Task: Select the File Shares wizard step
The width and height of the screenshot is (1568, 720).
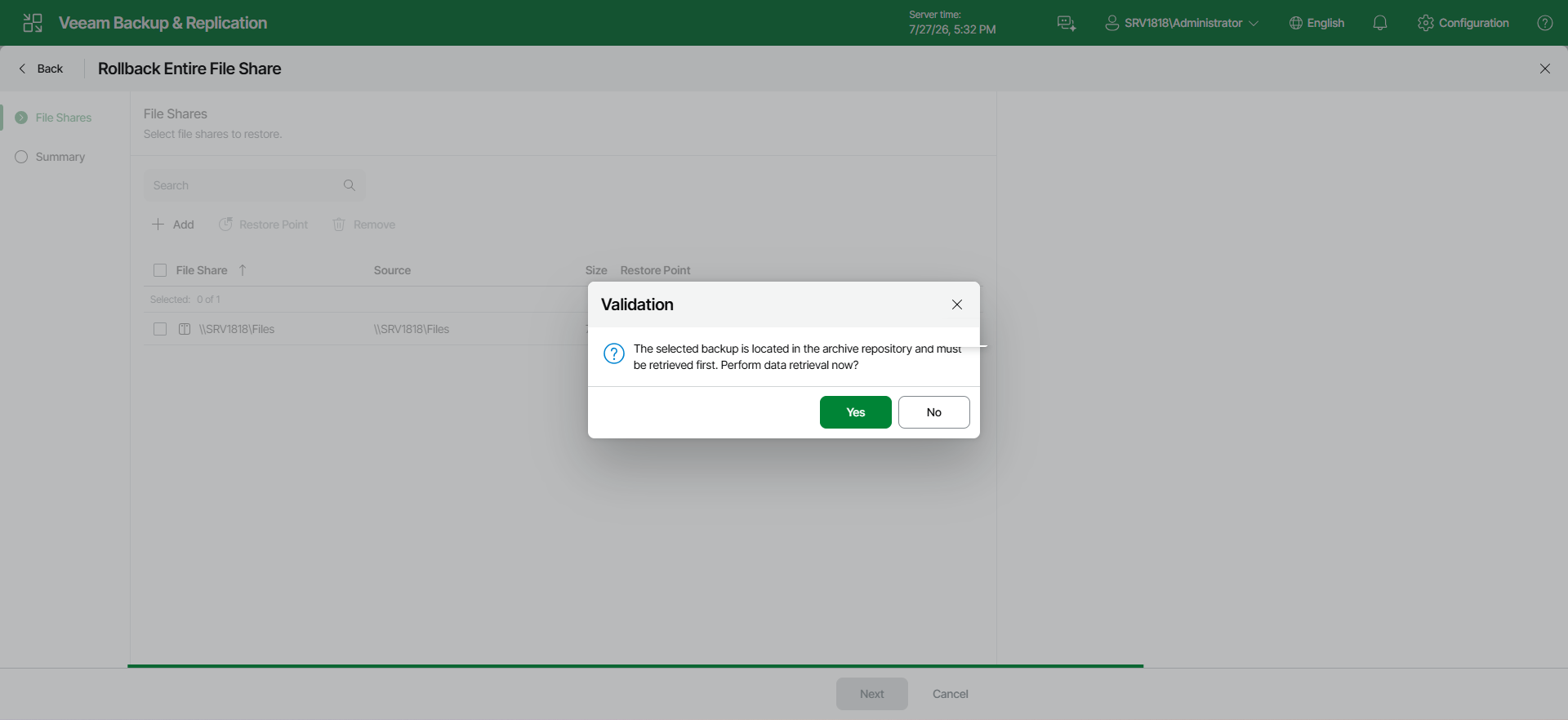Action: (x=54, y=118)
